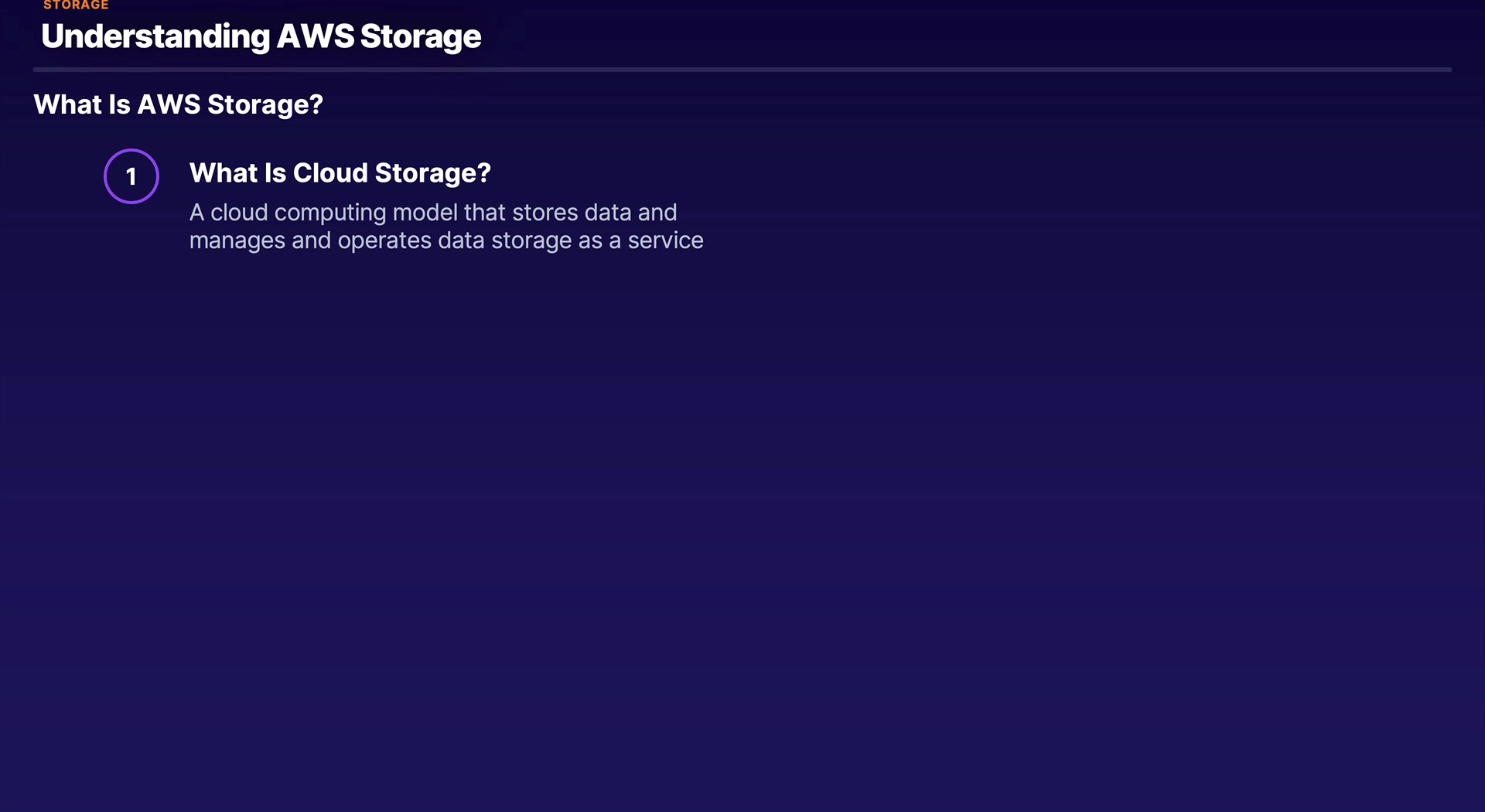Click "Storage?" in the "What Is Cloud Storage?" heading
The image size is (1485, 812).
pyautogui.click(x=432, y=173)
